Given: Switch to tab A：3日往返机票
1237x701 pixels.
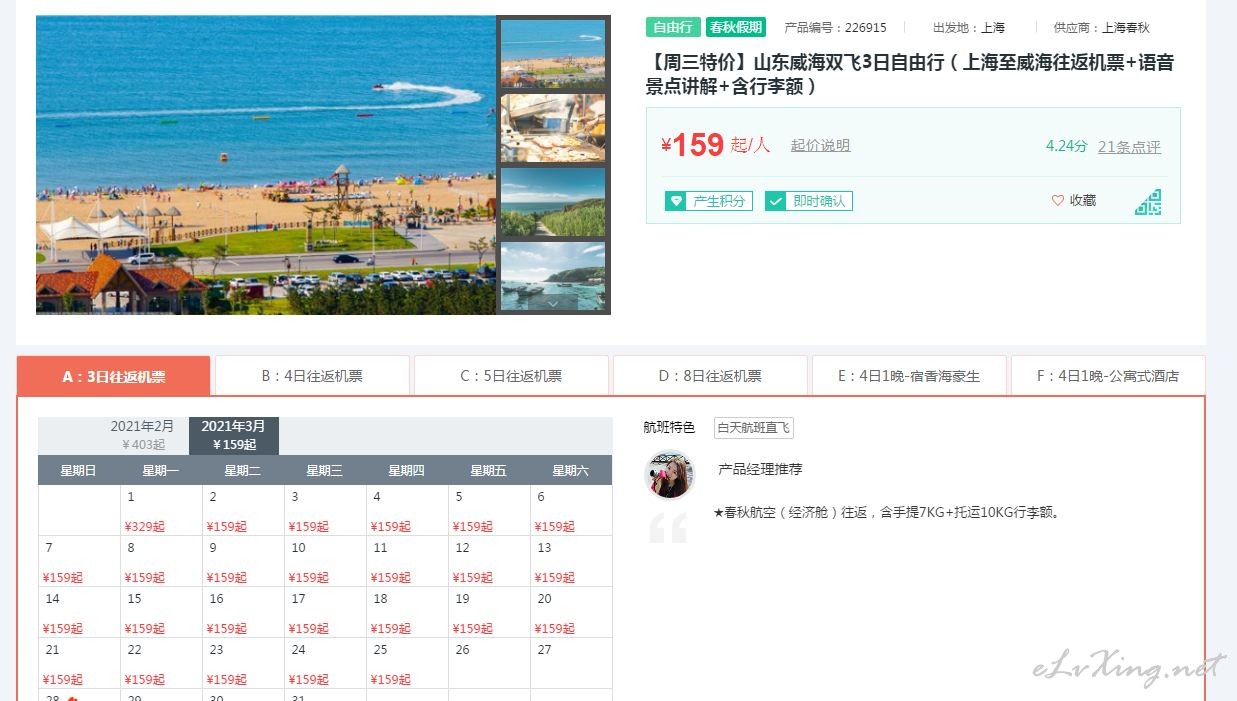Looking at the screenshot, I should [114, 376].
